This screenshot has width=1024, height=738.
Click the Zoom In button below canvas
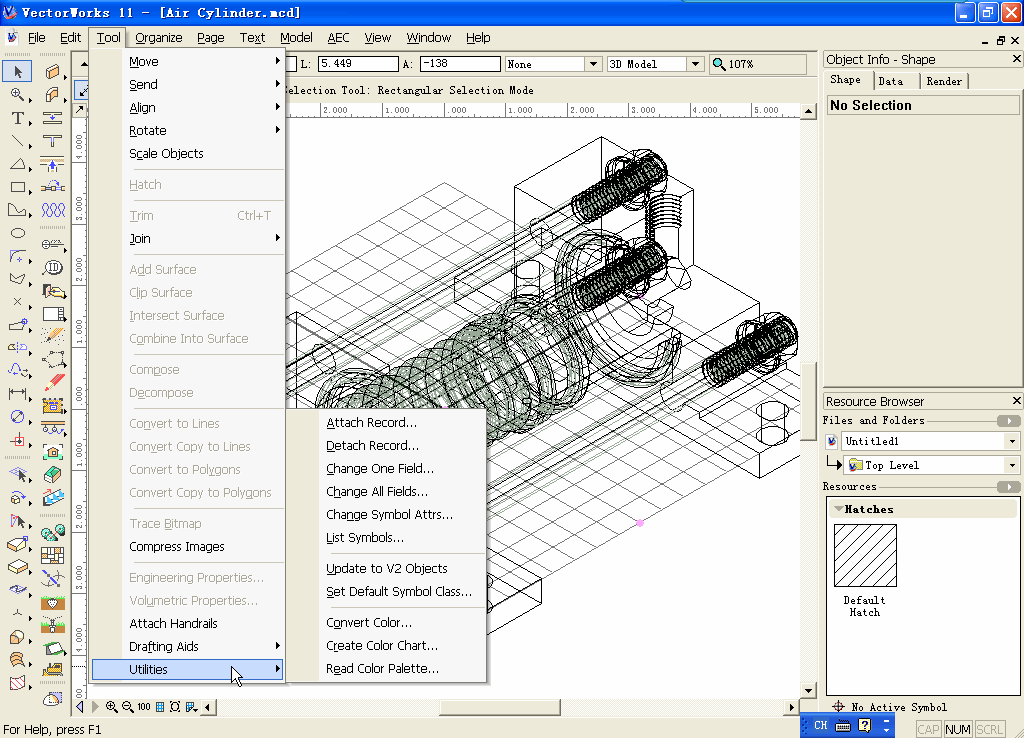coord(112,707)
